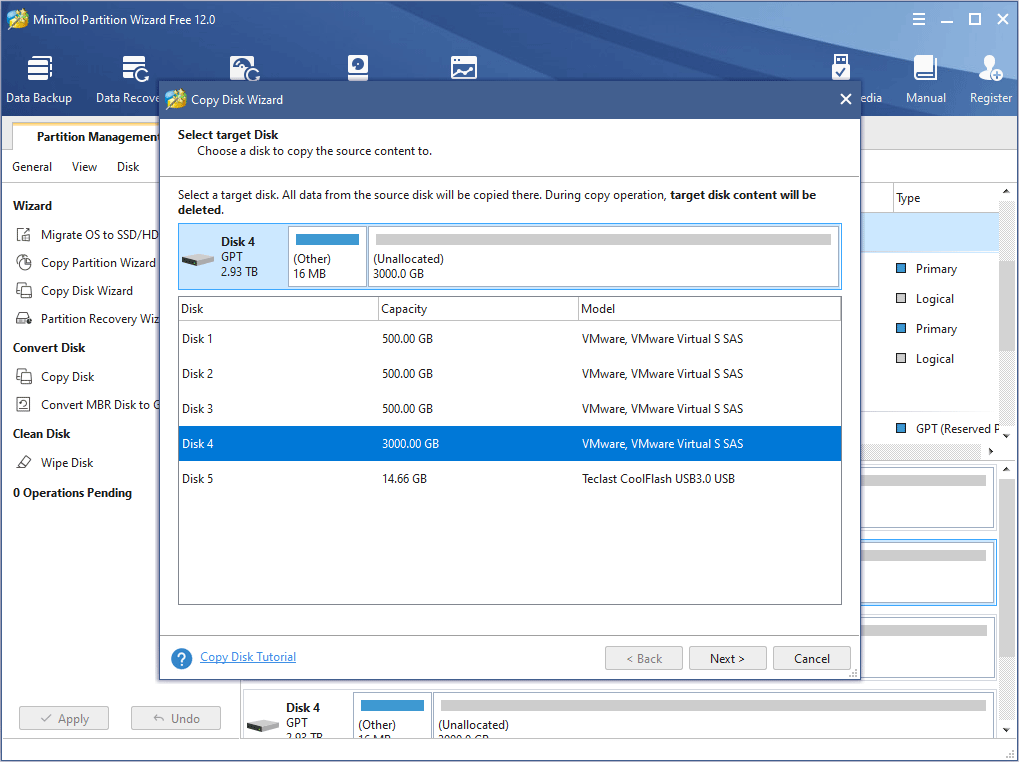Click the Register user icon
Screen dimensions: 1019x762
pos(990,68)
